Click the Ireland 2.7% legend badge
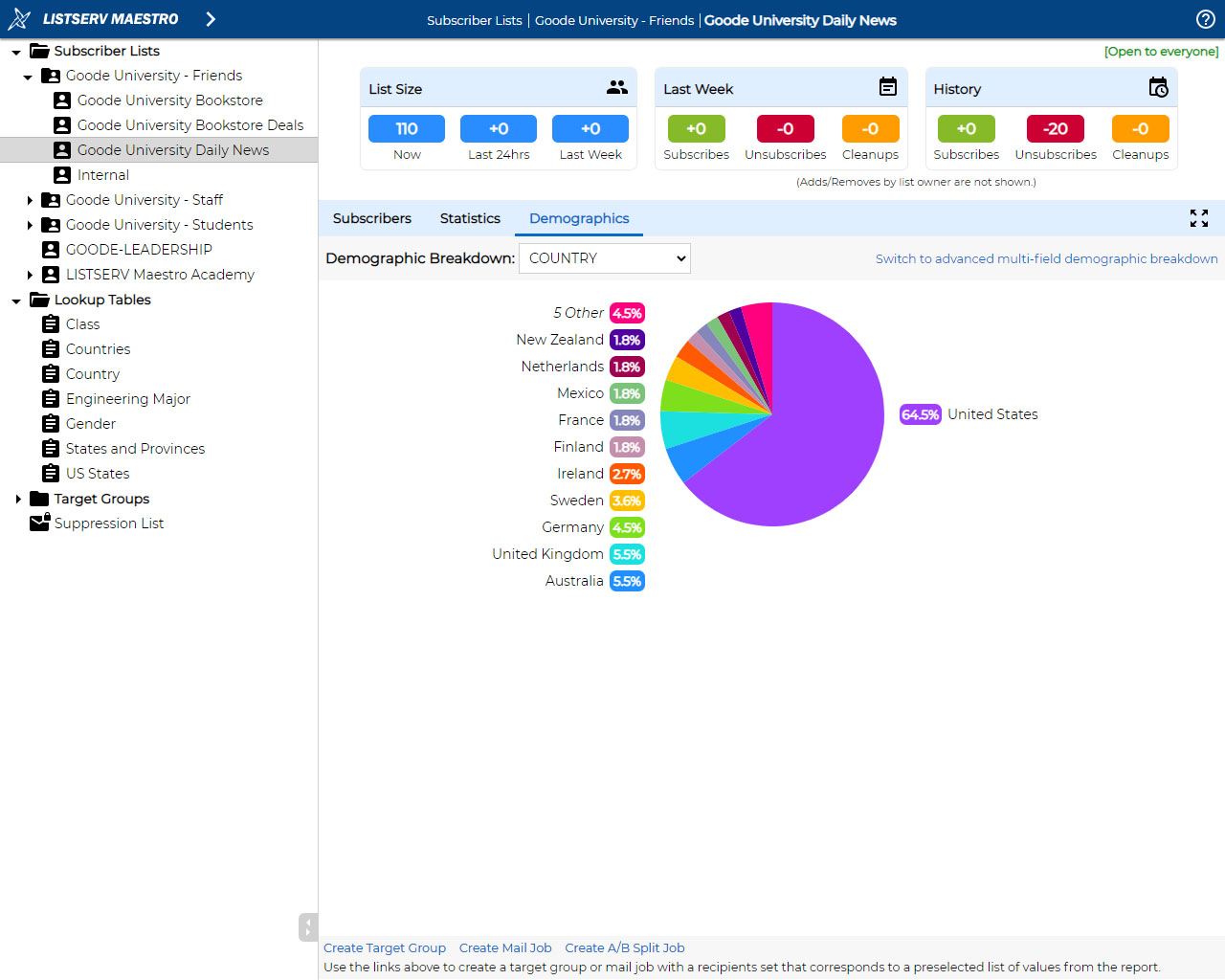Viewport: 1225px width, 980px height. [x=628, y=474]
